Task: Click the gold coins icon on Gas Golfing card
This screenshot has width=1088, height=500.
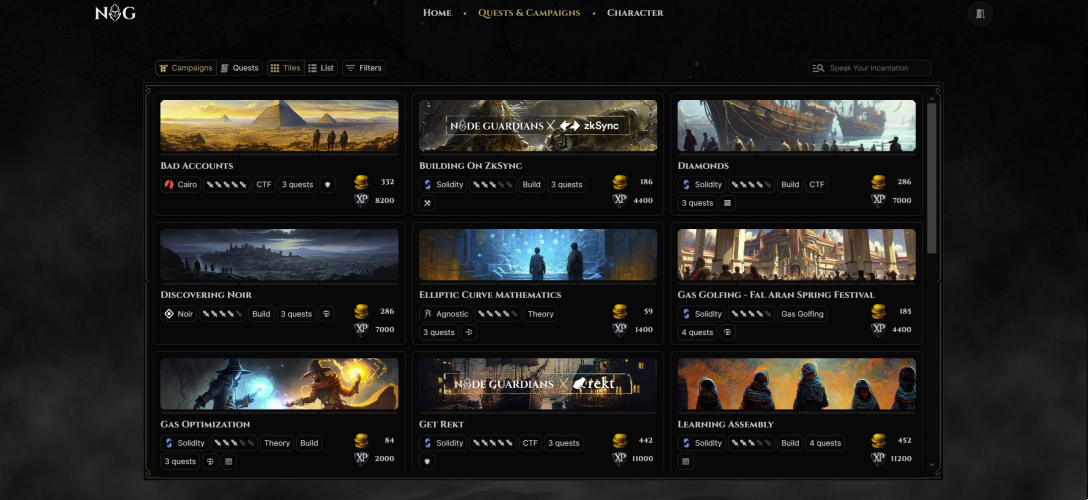Action: point(878,311)
